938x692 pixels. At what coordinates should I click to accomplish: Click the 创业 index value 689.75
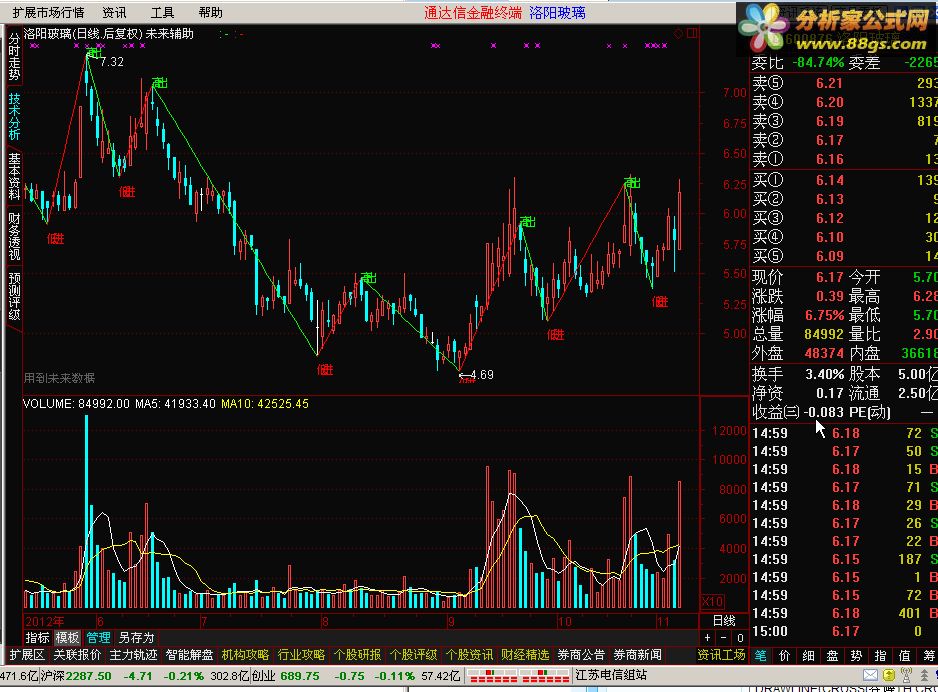click(x=300, y=676)
